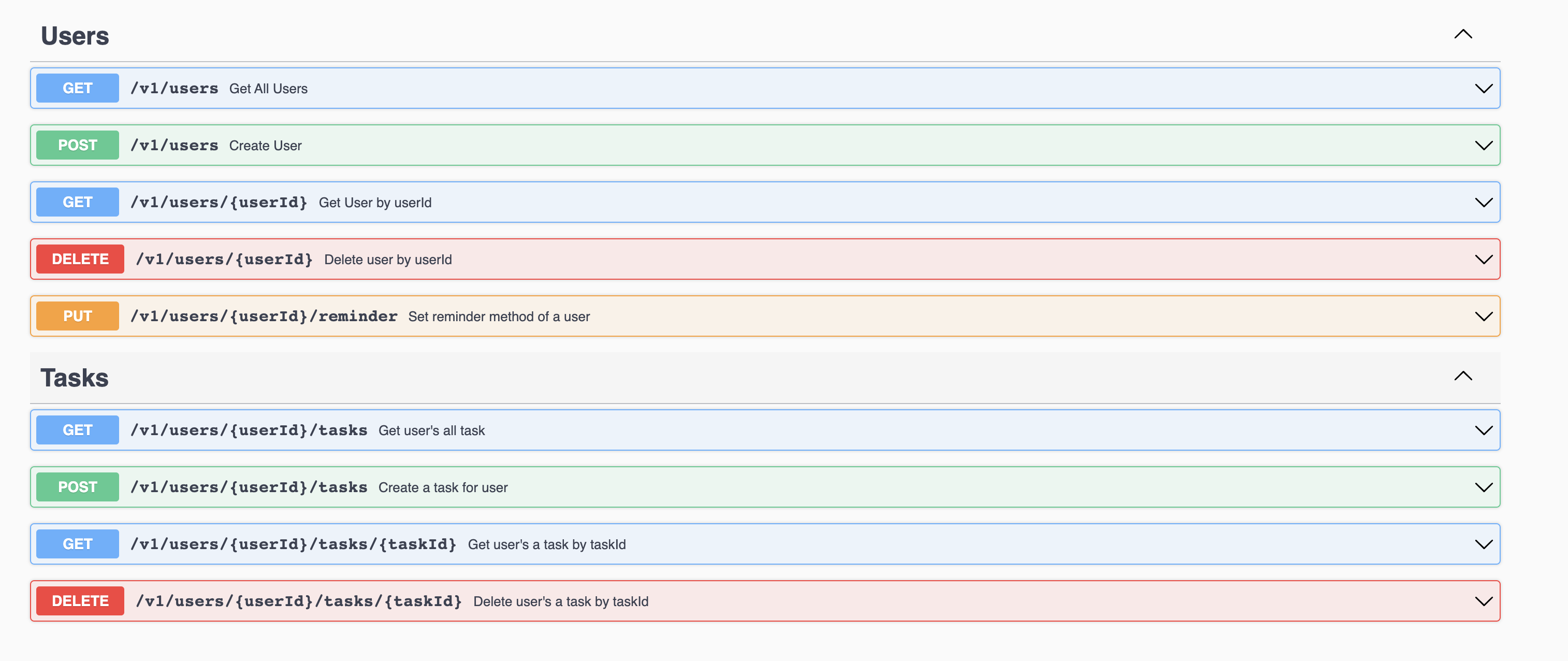1568x661 pixels.
Task: Expand the Get User by userId arrow
Action: coord(1484,203)
